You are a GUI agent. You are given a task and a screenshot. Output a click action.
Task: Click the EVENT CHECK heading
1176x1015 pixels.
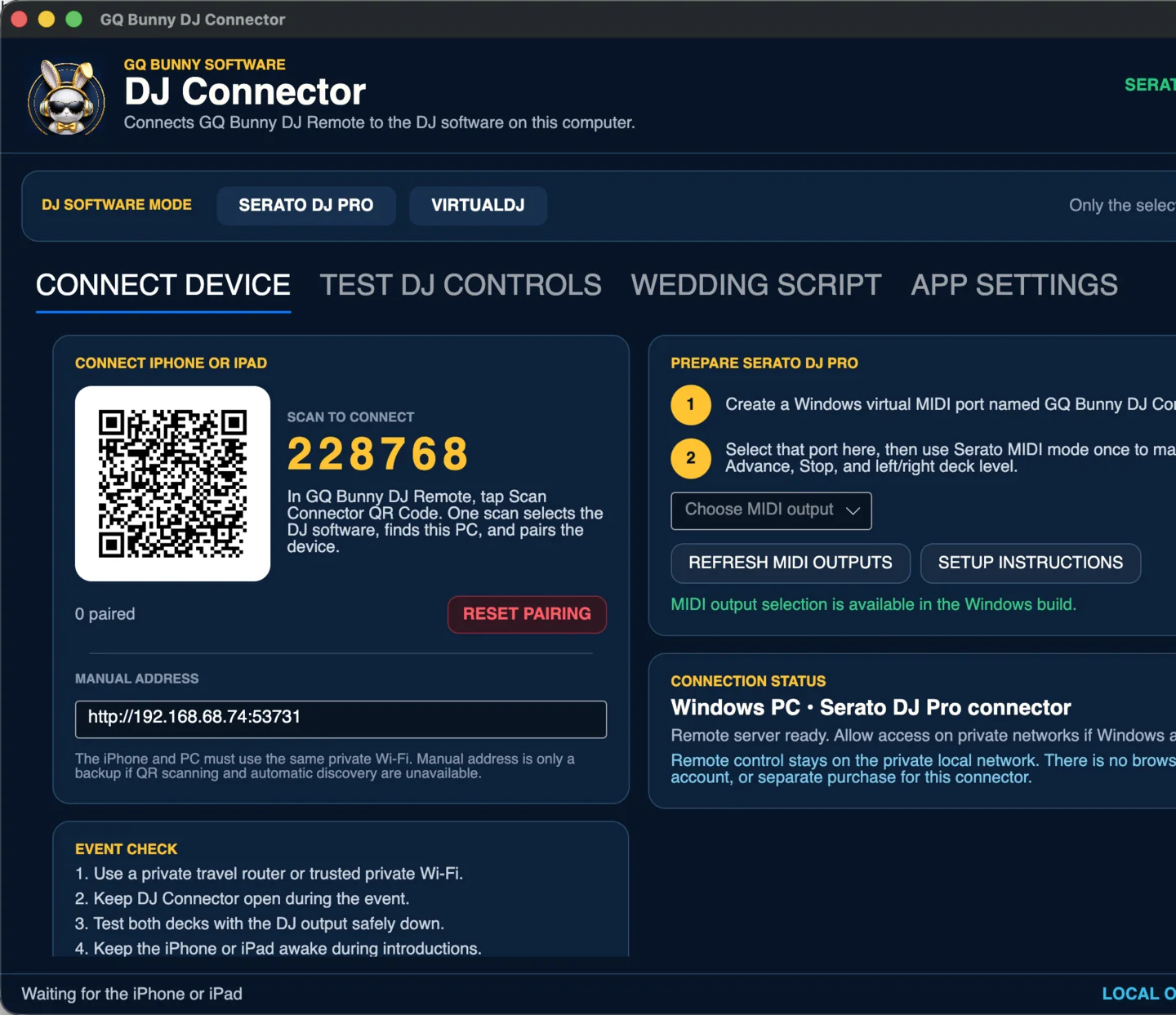[126, 849]
